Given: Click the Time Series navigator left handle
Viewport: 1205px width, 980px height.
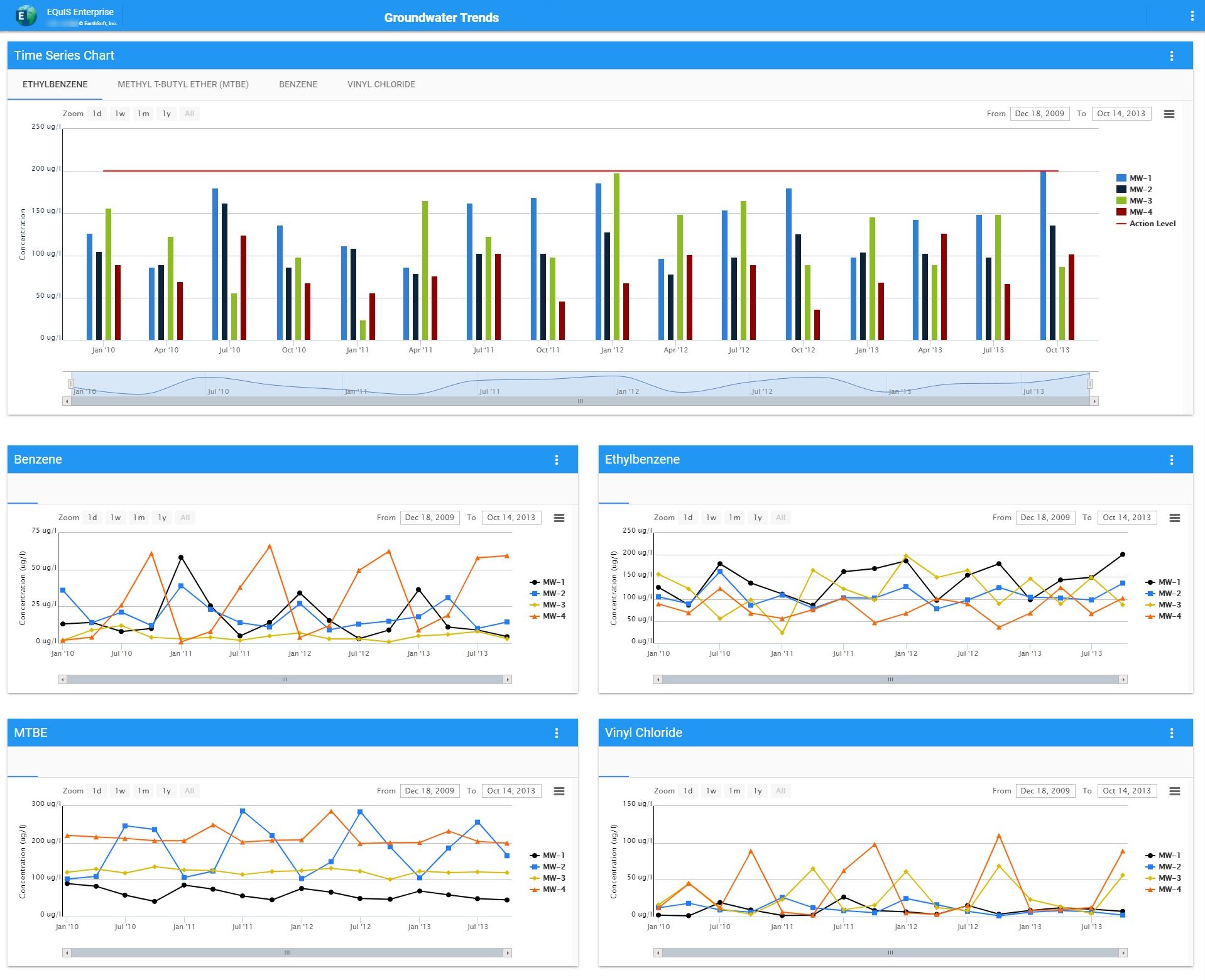Looking at the screenshot, I should tap(71, 384).
